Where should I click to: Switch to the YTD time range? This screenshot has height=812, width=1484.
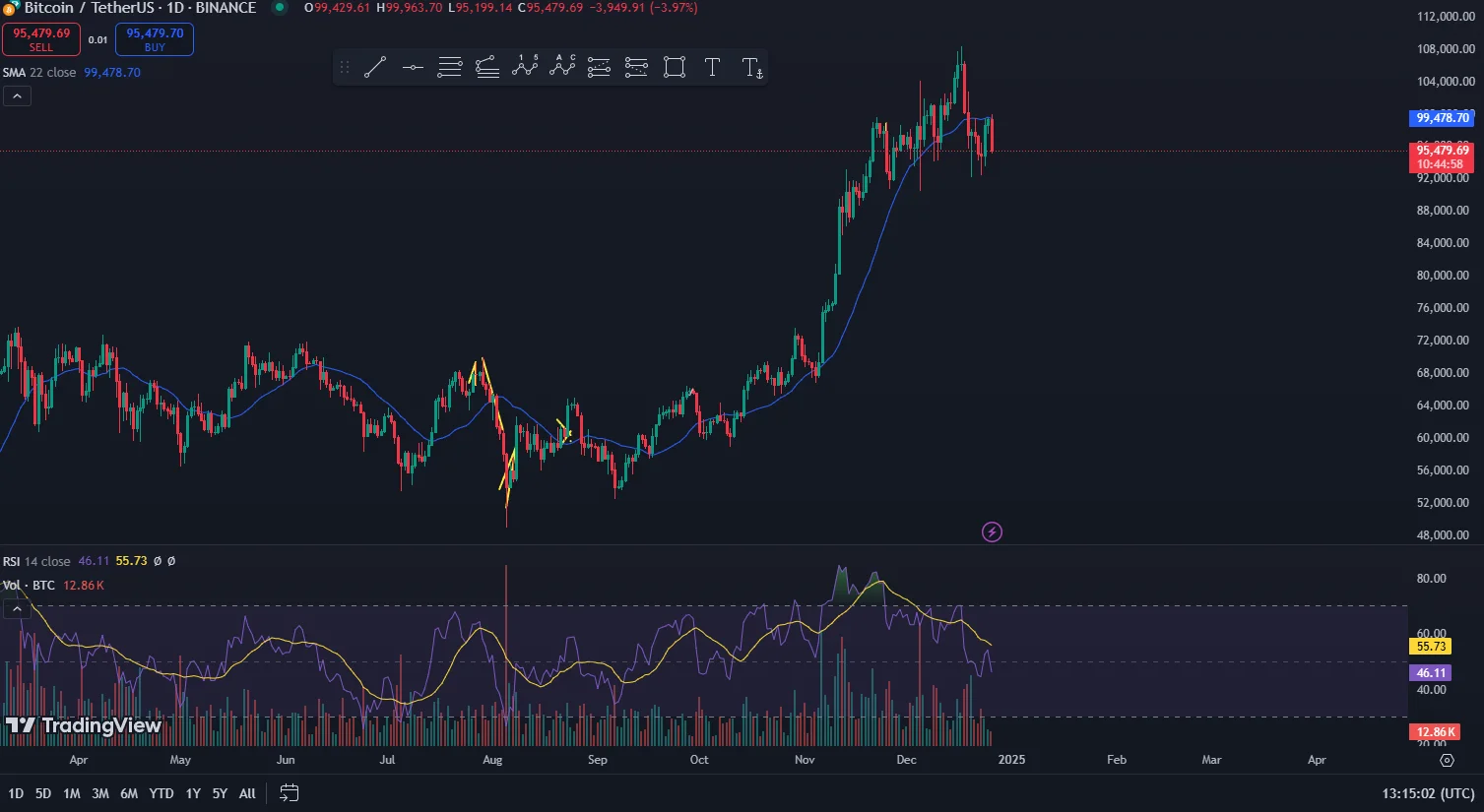pyautogui.click(x=161, y=793)
